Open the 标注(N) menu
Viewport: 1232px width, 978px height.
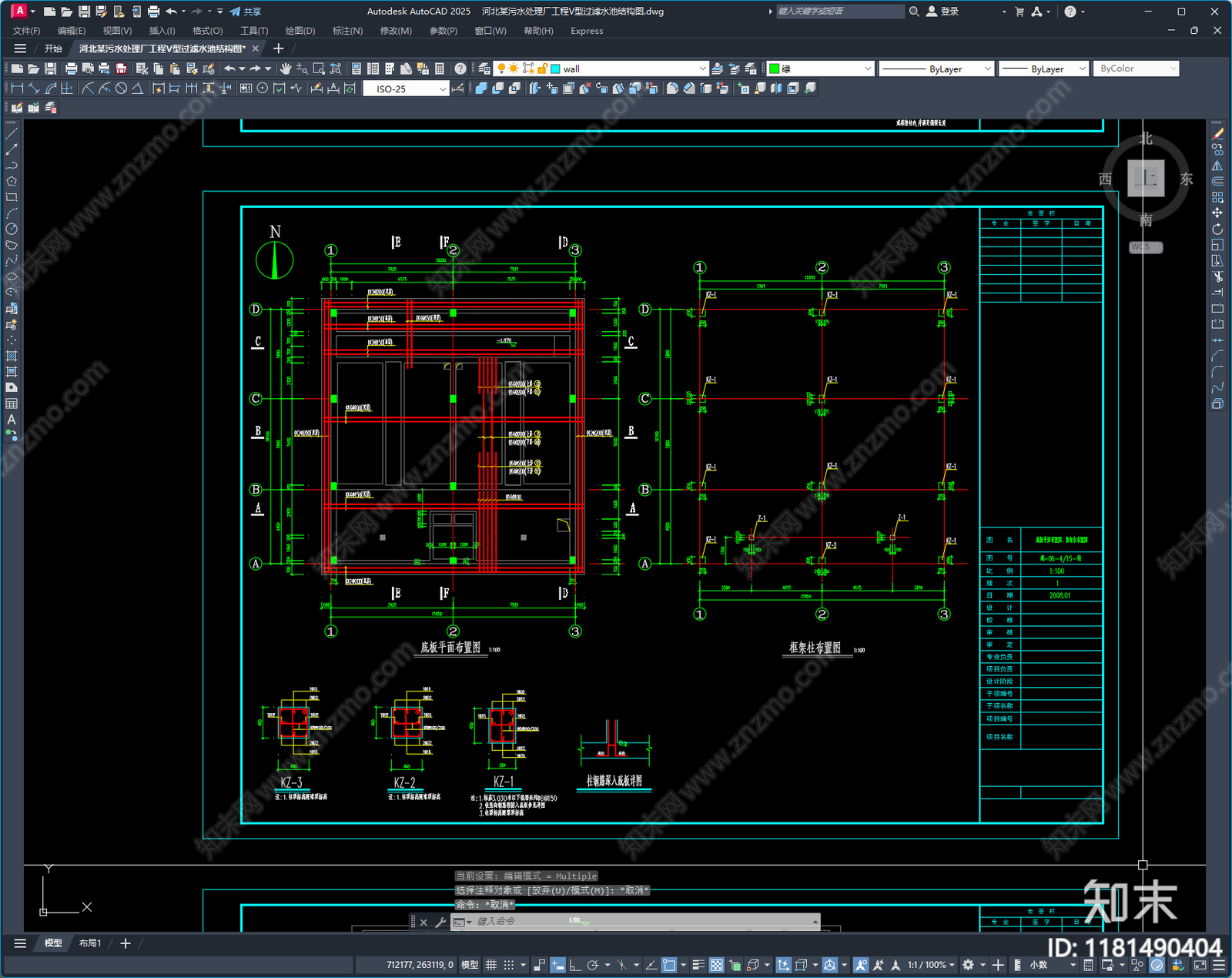coord(347,31)
